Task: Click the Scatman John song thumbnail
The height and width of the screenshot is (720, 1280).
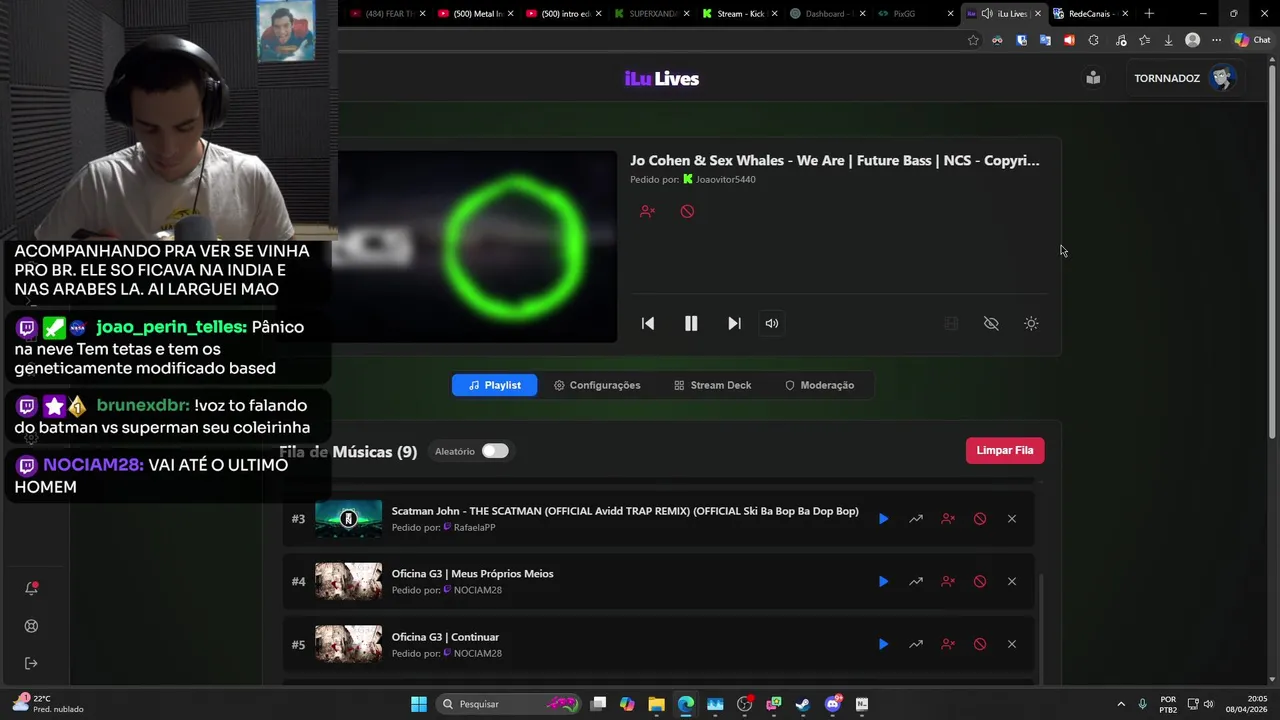Action: pyautogui.click(x=348, y=519)
